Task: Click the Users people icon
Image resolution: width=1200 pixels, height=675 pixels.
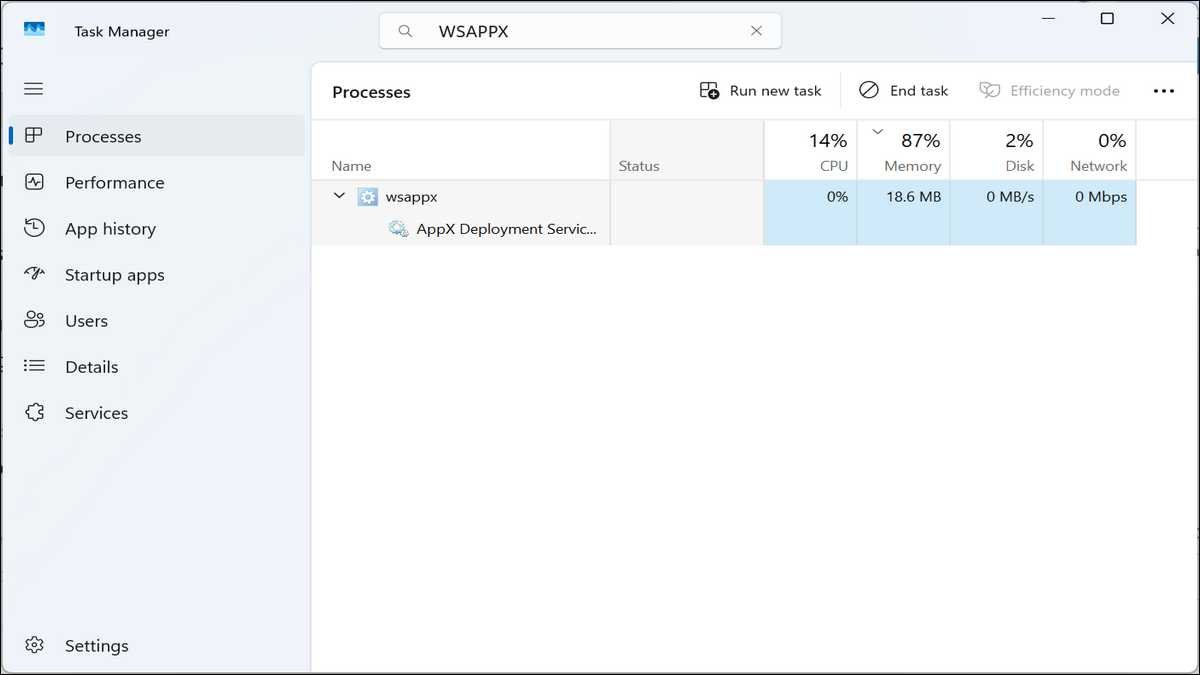Action: [x=34, y=320]
